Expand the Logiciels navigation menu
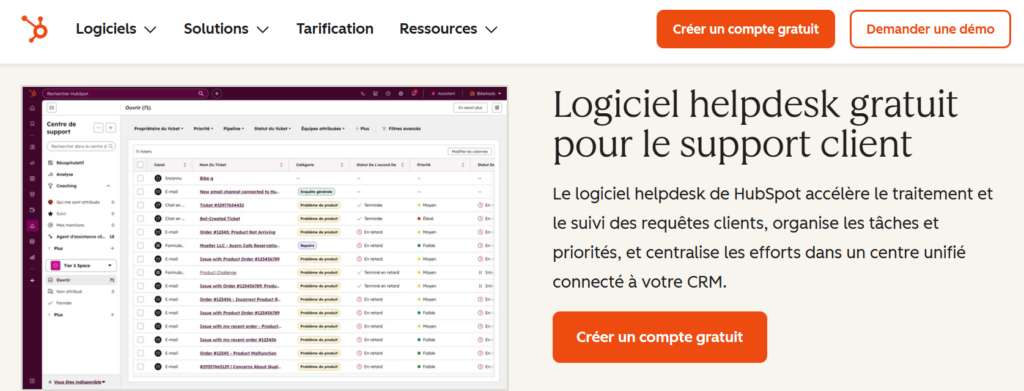The height and width of the screenshot is (391, 1024). pos(116,29)
